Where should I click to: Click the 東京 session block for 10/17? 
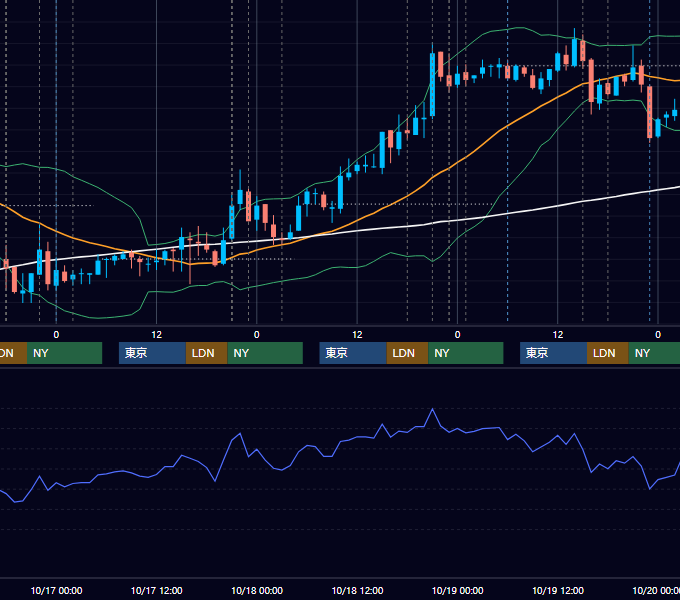click(152, 353)
